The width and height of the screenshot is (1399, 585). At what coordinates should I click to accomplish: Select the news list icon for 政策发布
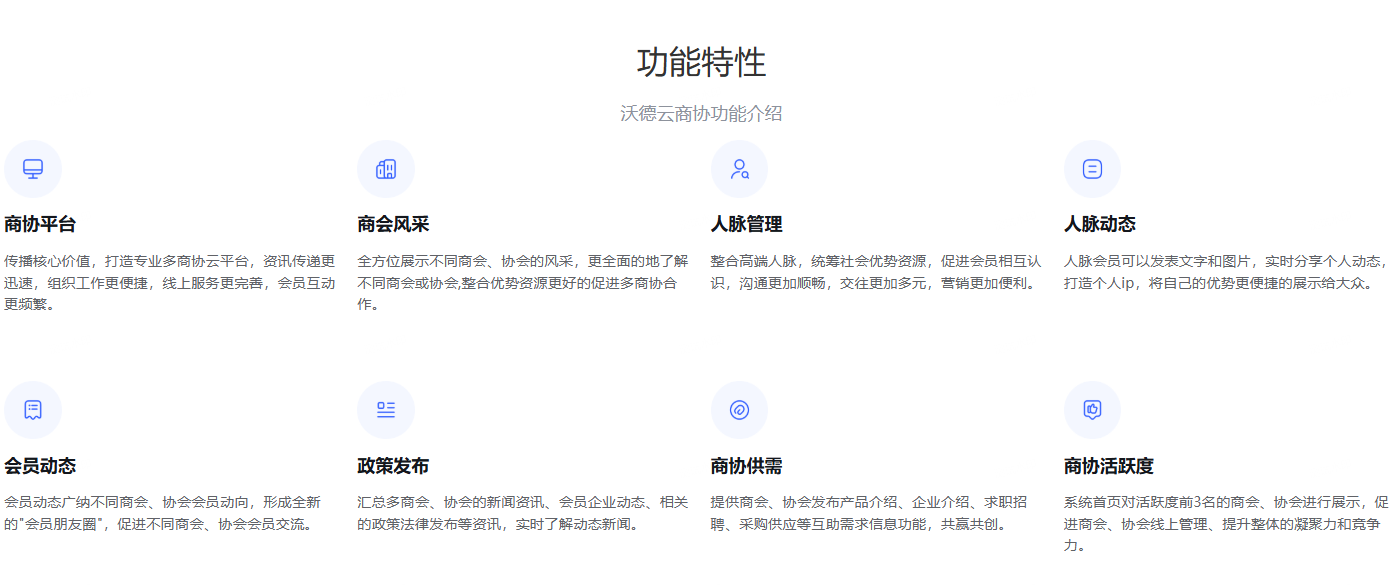coord(386,410)
